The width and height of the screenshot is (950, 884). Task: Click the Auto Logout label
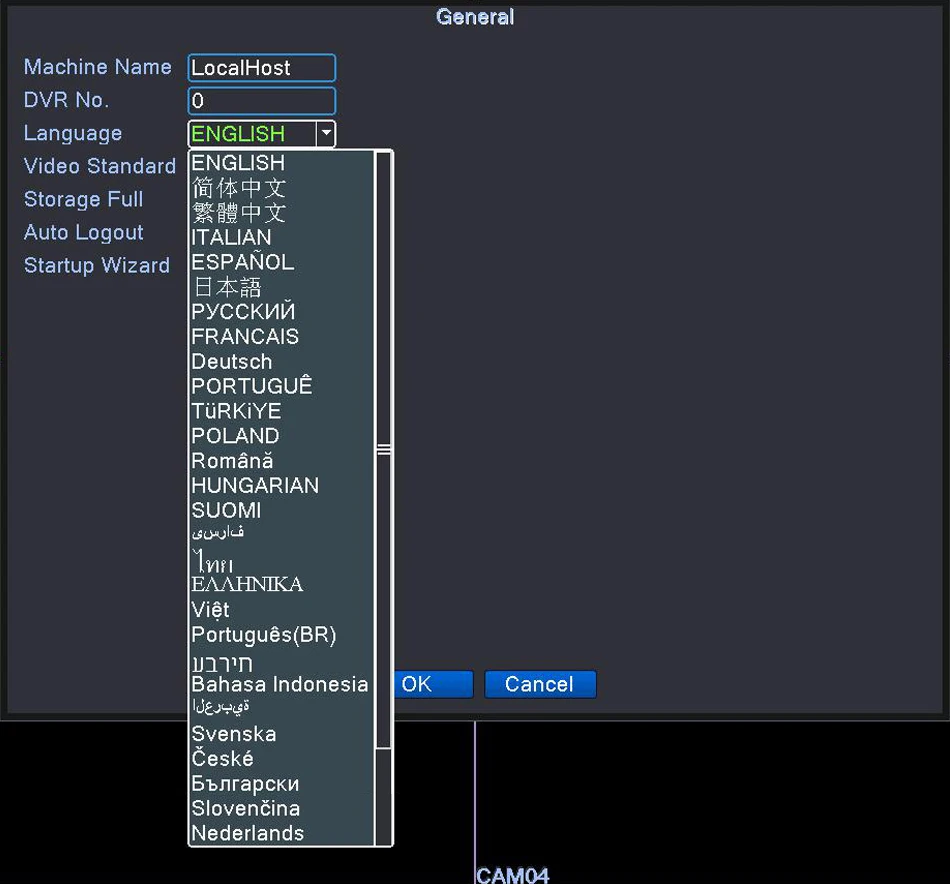pyautogui.click(x=84, y=233)
